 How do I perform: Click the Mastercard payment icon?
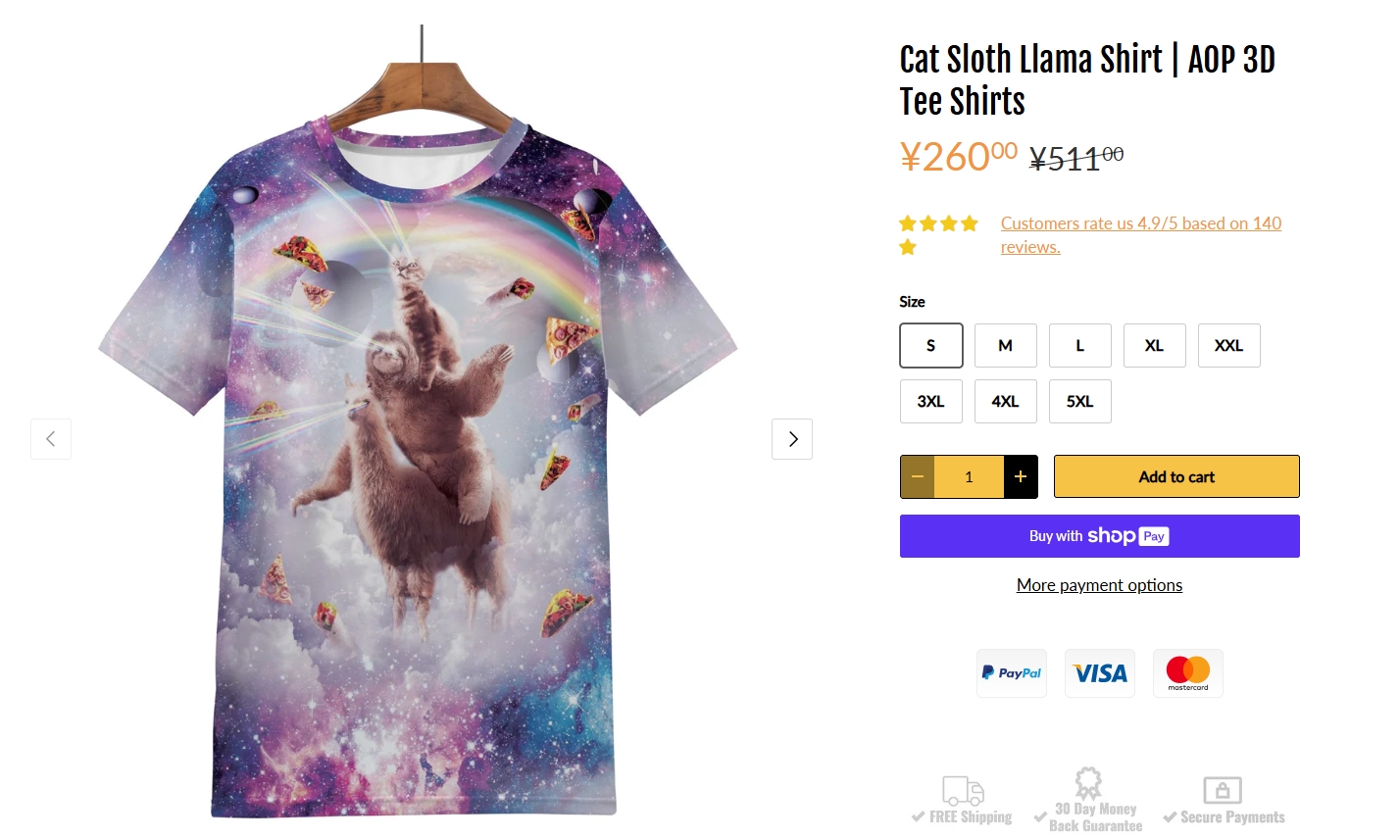[1188, 673]
